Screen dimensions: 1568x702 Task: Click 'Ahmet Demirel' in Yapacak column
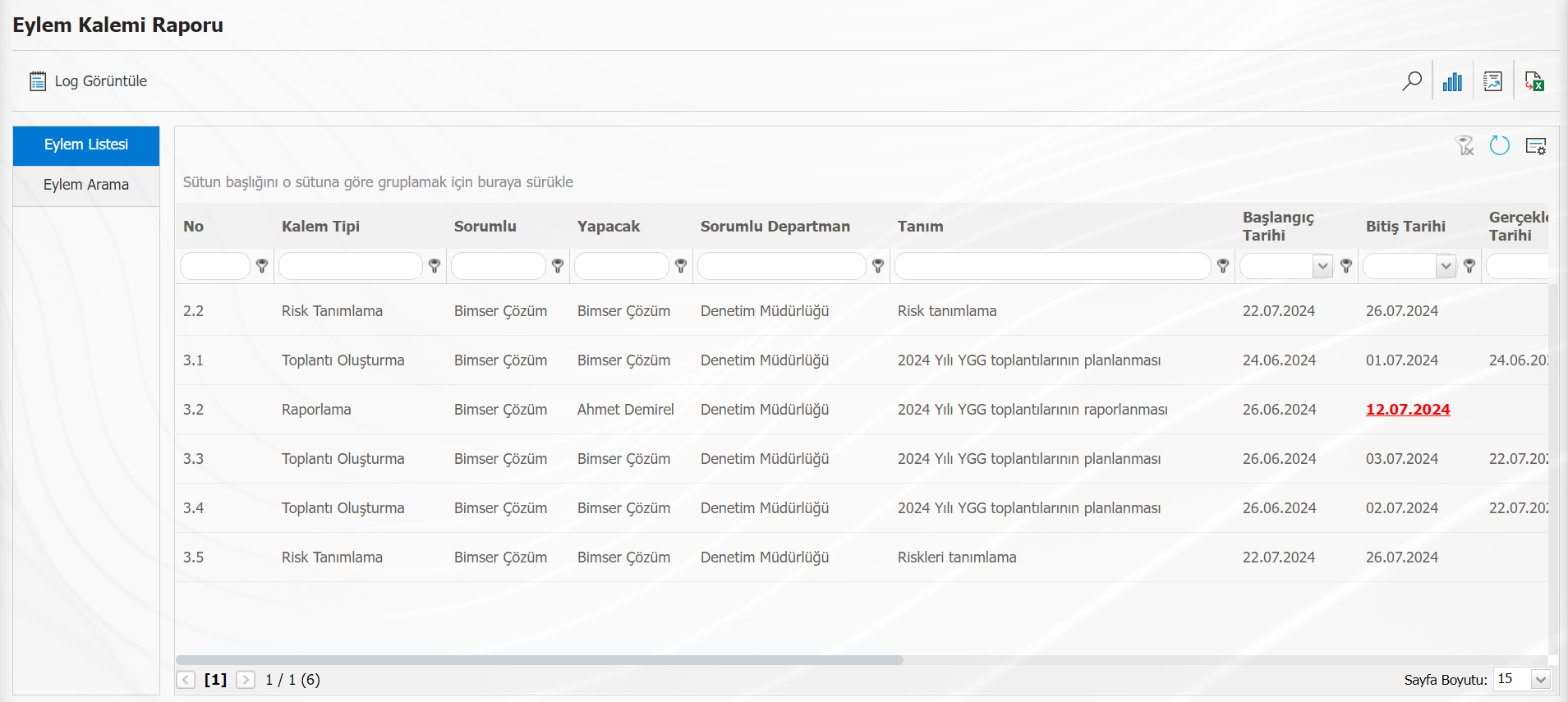[x=625, y=410]
